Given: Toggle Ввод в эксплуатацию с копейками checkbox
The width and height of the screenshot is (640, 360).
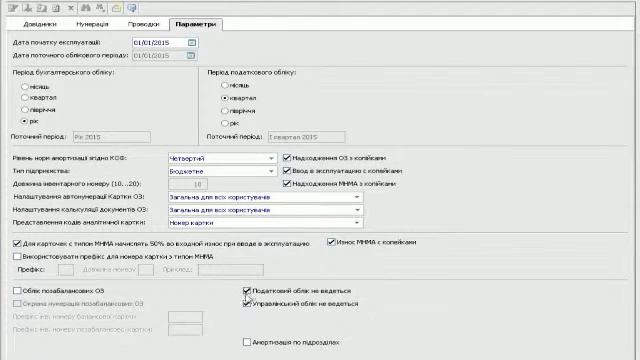Looking at the screenshot, I should pyautogui.click(x=287, y=171).
